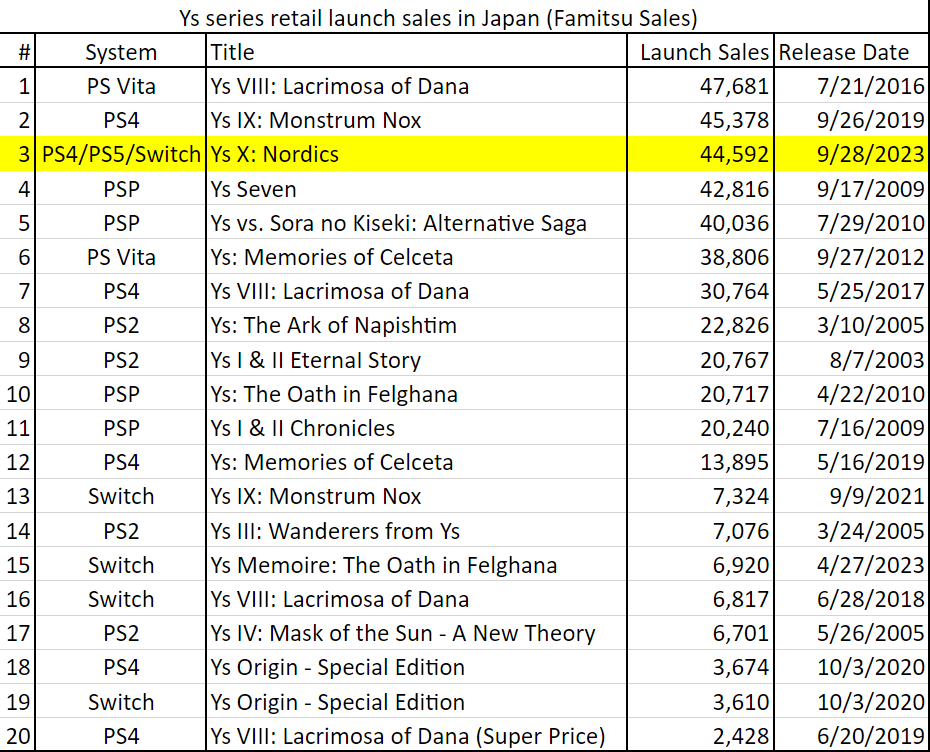Screen dimensions: 930x752
Task: Select release date 7/21/2016
Action: tap(870, 86)
